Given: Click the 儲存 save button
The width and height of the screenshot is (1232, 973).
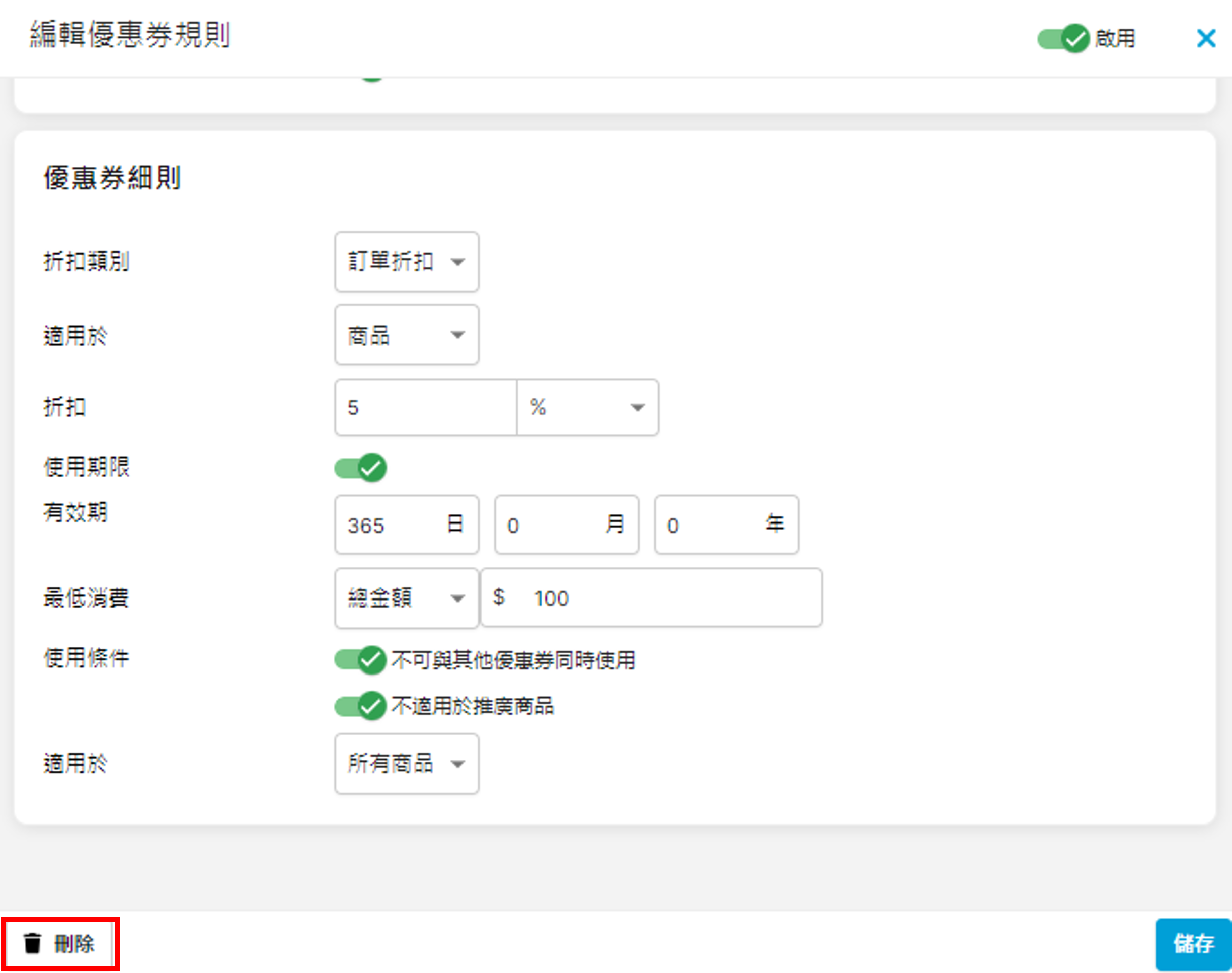Looking at the screenshot, I should [x=1193, y=944].
